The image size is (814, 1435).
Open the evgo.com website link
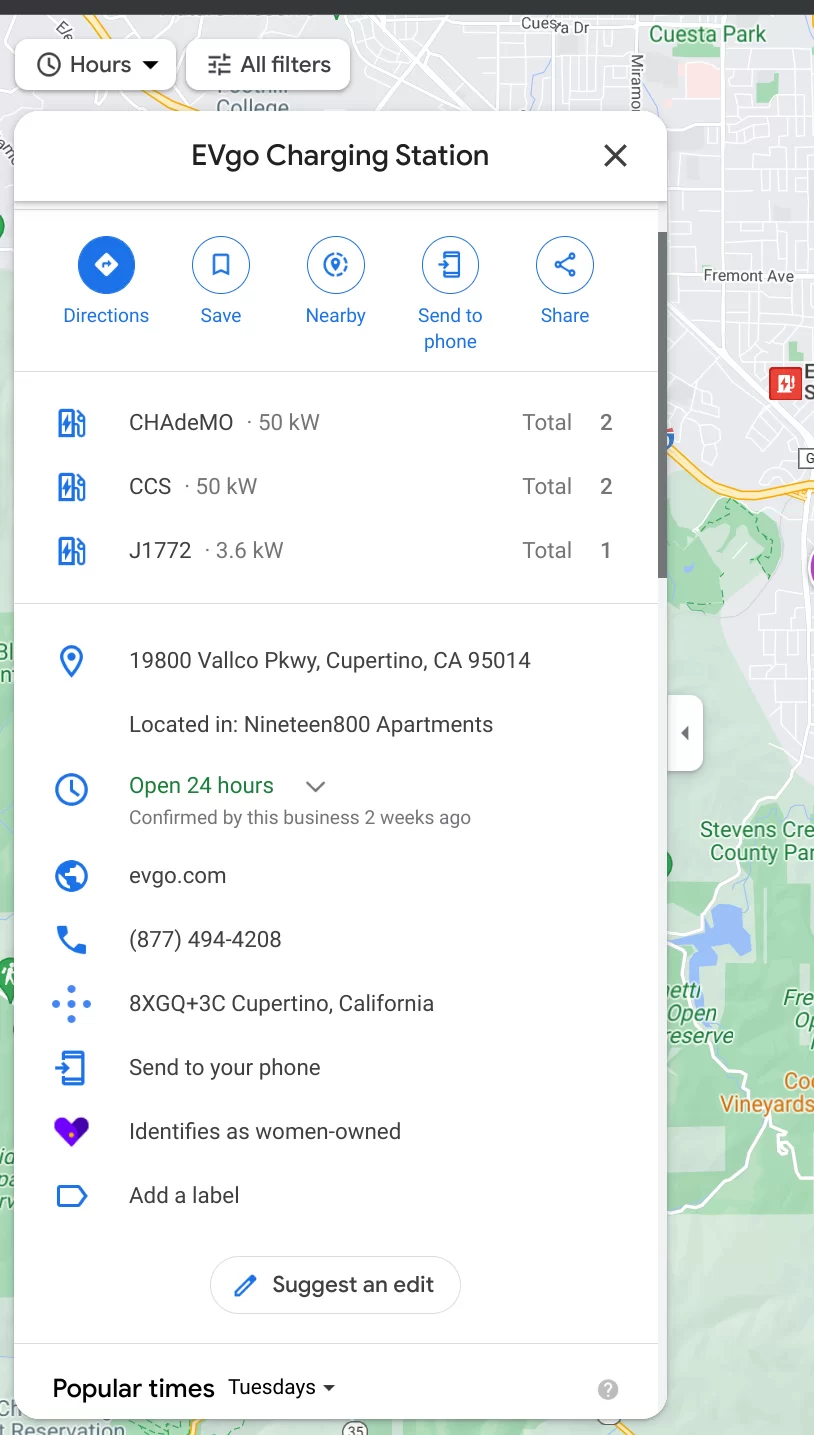click(178, 876)
